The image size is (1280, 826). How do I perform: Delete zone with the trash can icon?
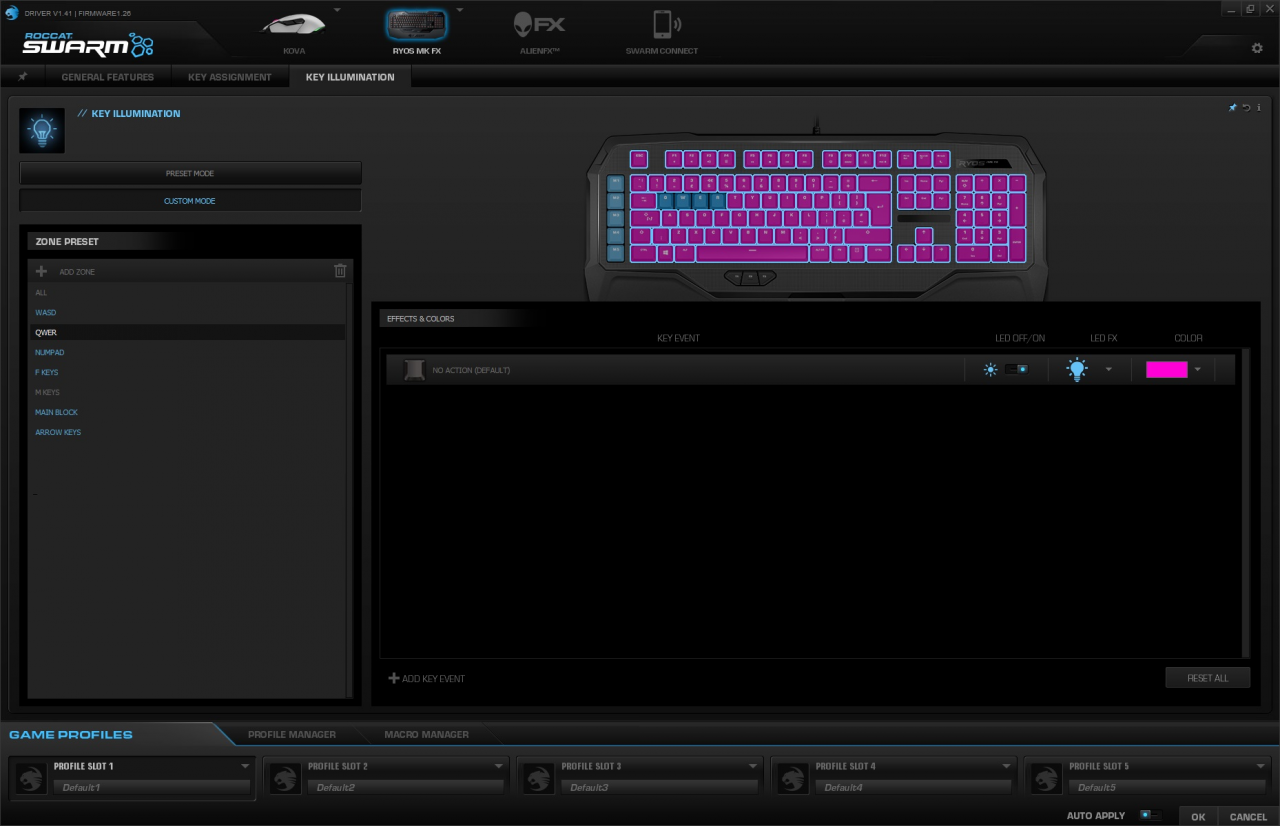pos(340,271)
